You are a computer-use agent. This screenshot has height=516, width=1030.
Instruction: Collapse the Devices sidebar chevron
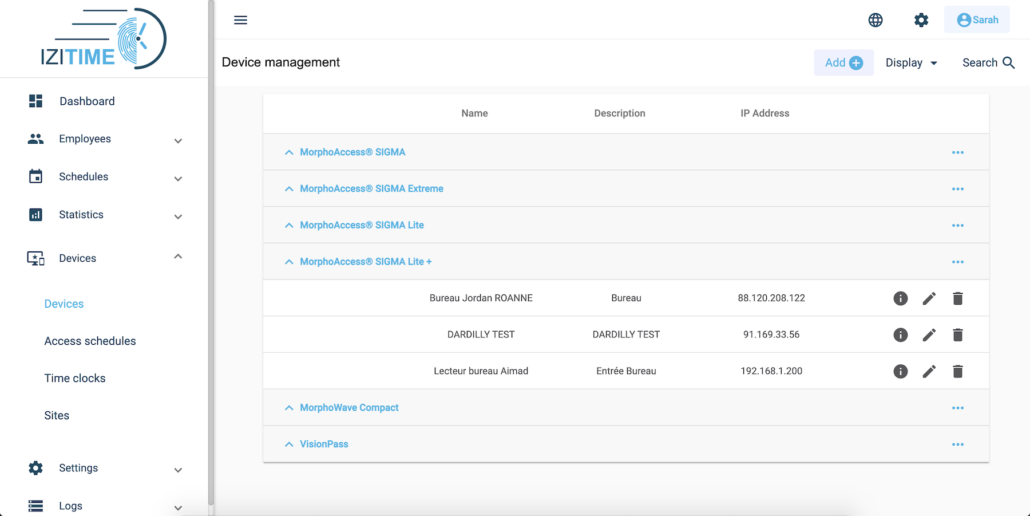(178, 256)
